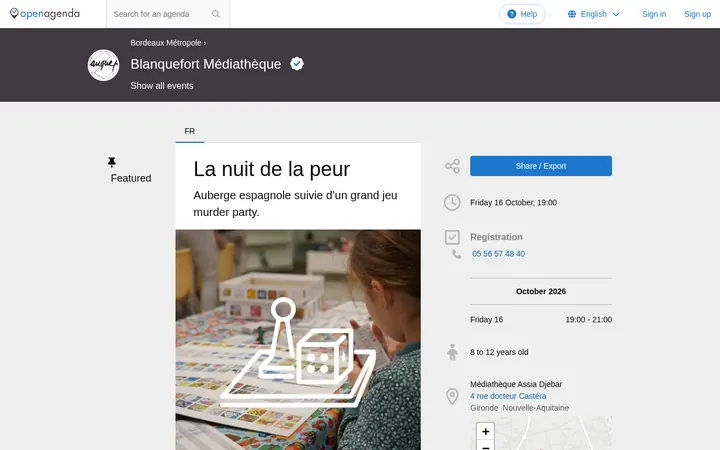The height and width of the screenshot is (450, 720).
Task: Open Bordeaux Métropole breadcrumb link
Action: coord(166,43)
